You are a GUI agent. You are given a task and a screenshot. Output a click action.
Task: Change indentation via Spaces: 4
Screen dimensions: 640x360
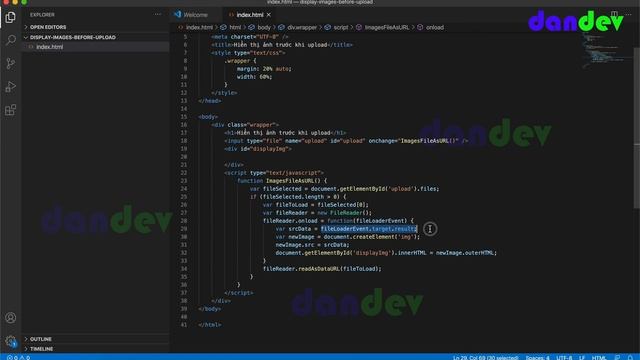click(x=537, y=358)
